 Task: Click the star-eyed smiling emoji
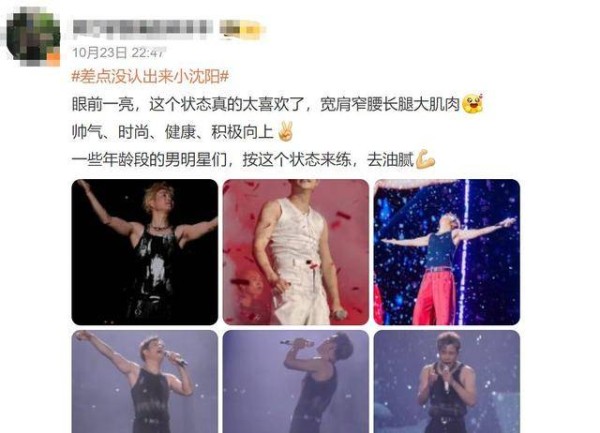(473, 103)
